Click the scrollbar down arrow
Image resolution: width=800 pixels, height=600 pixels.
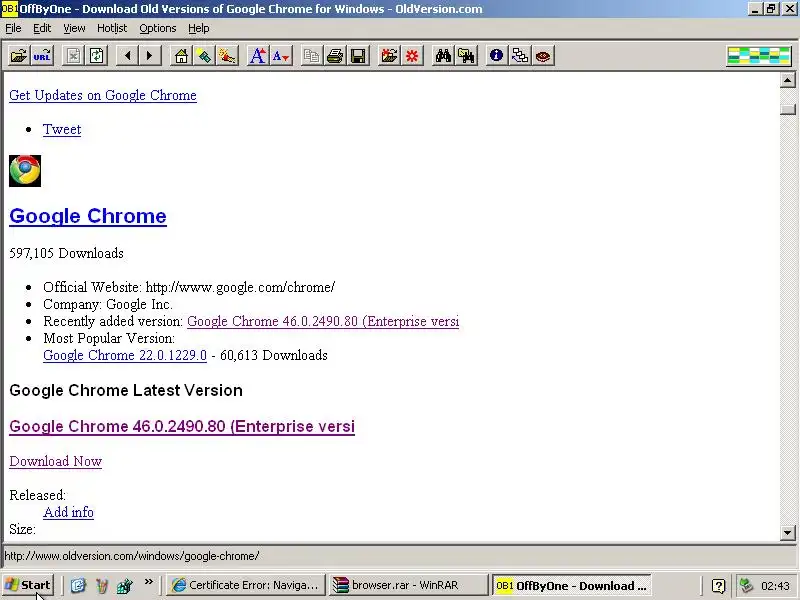(x=788, y=533)
